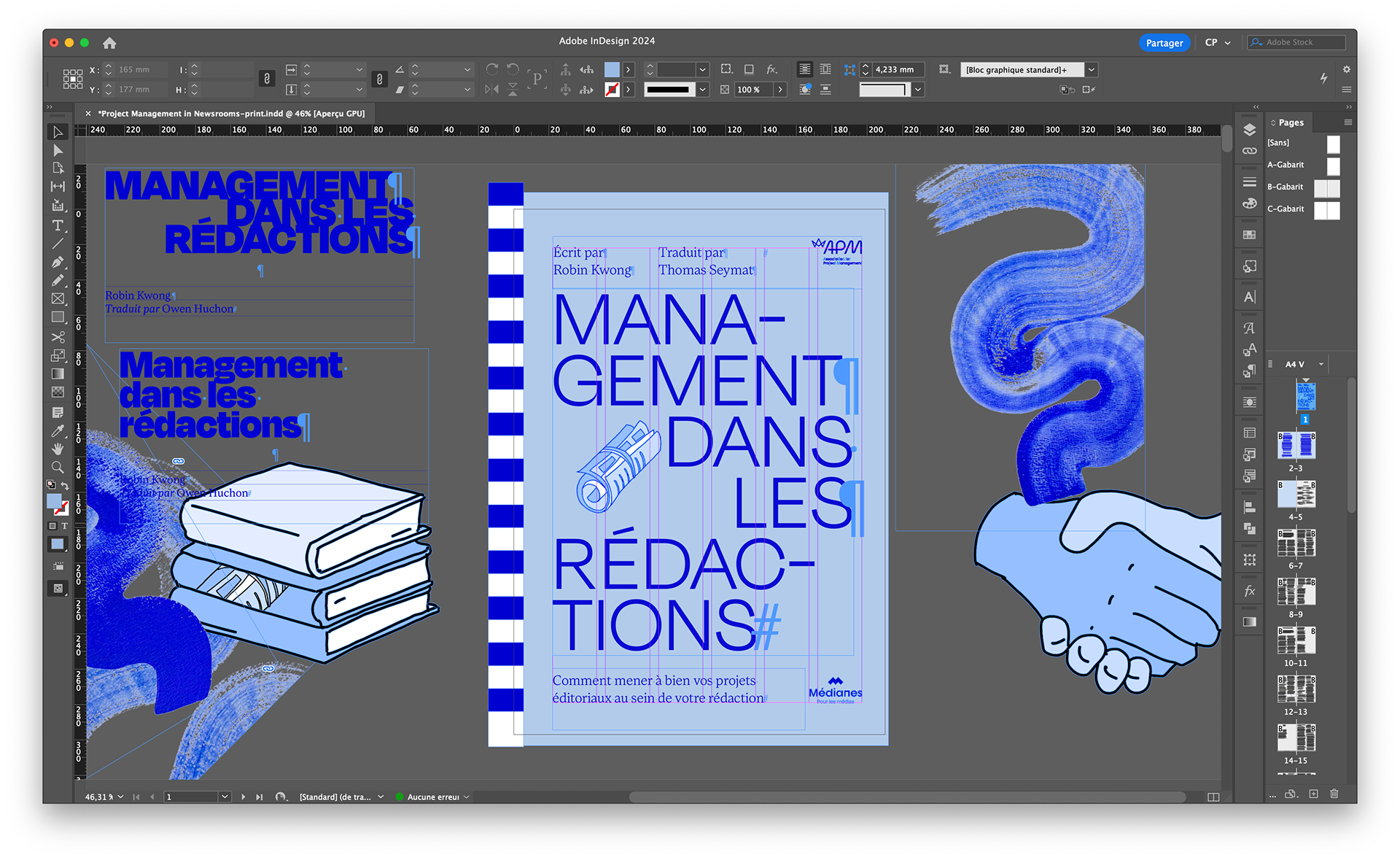
Task: Select the Direct Selection tool
Action: (58, 150)
